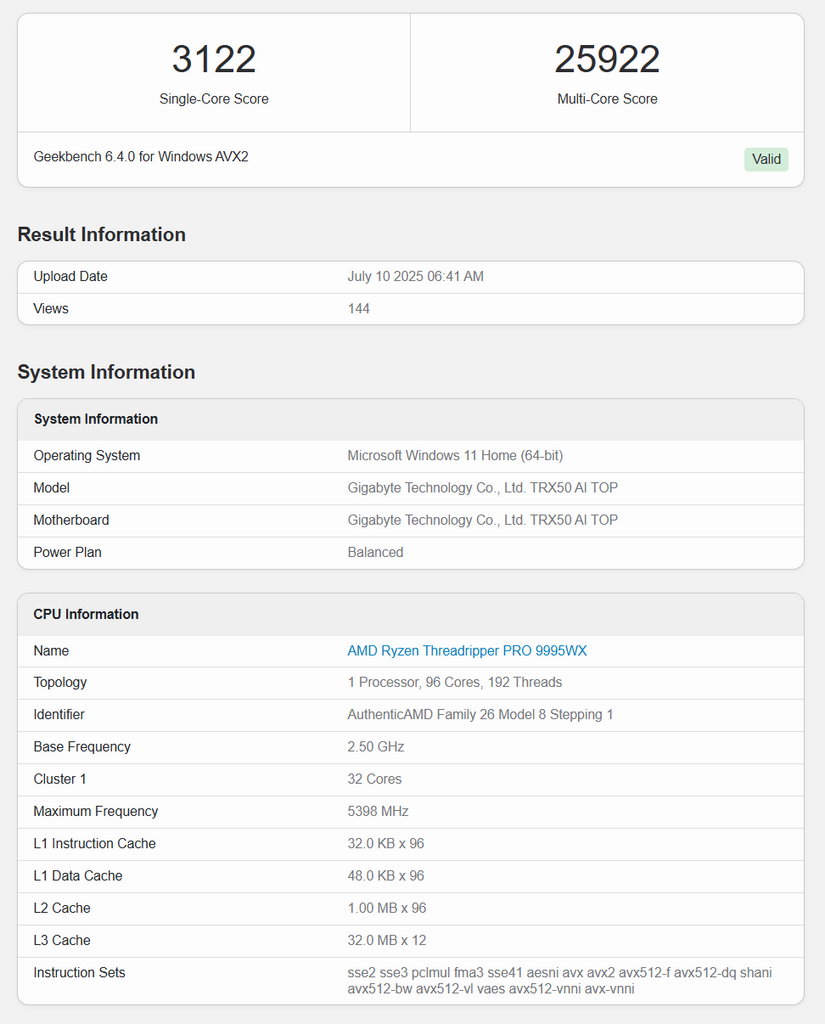Click the Motherboard row's Gigabyte TRX50 AI TOP value
This screenshot has height=1024, width=825.
(482, 520)
